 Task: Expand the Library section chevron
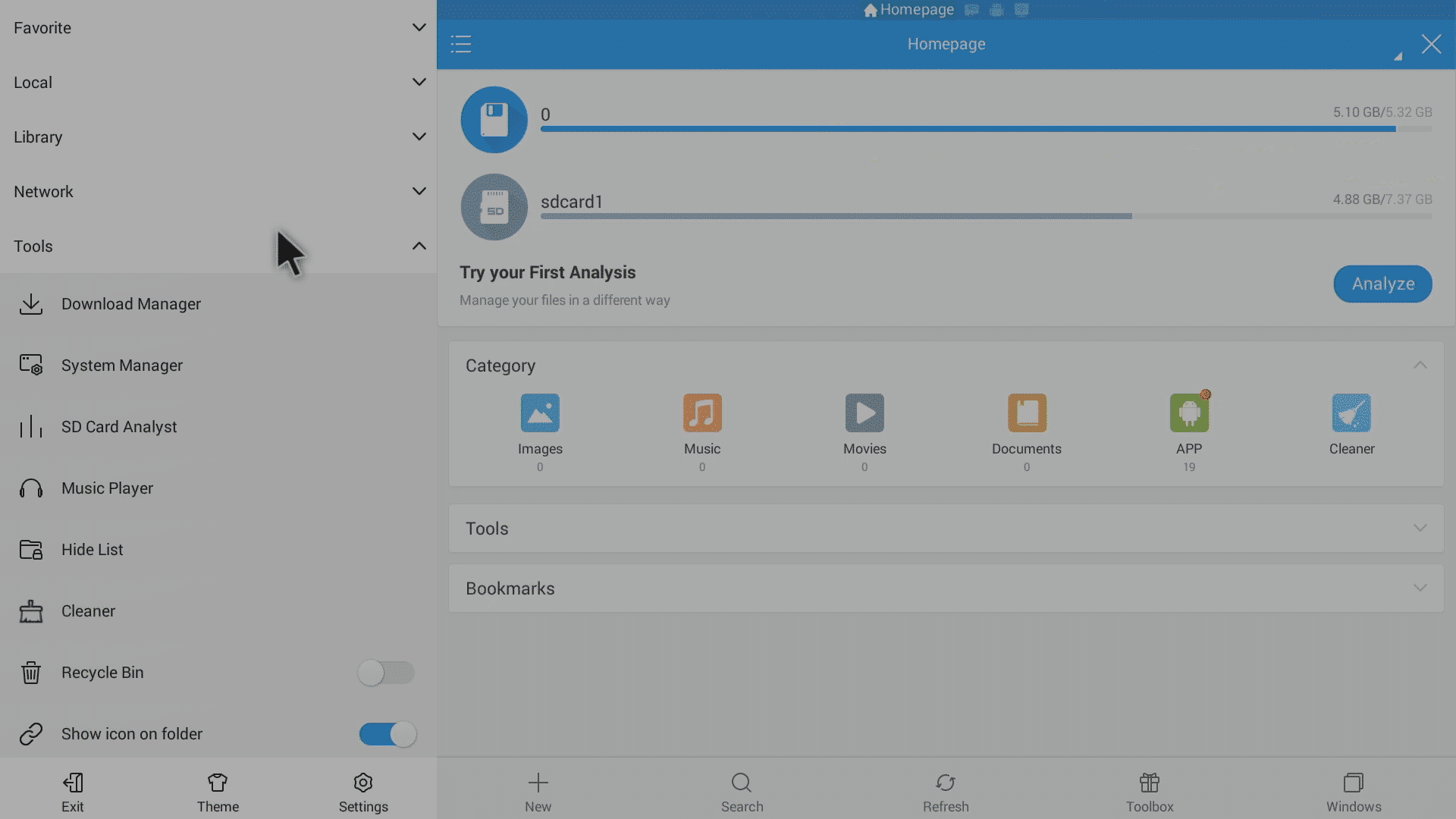419,136
